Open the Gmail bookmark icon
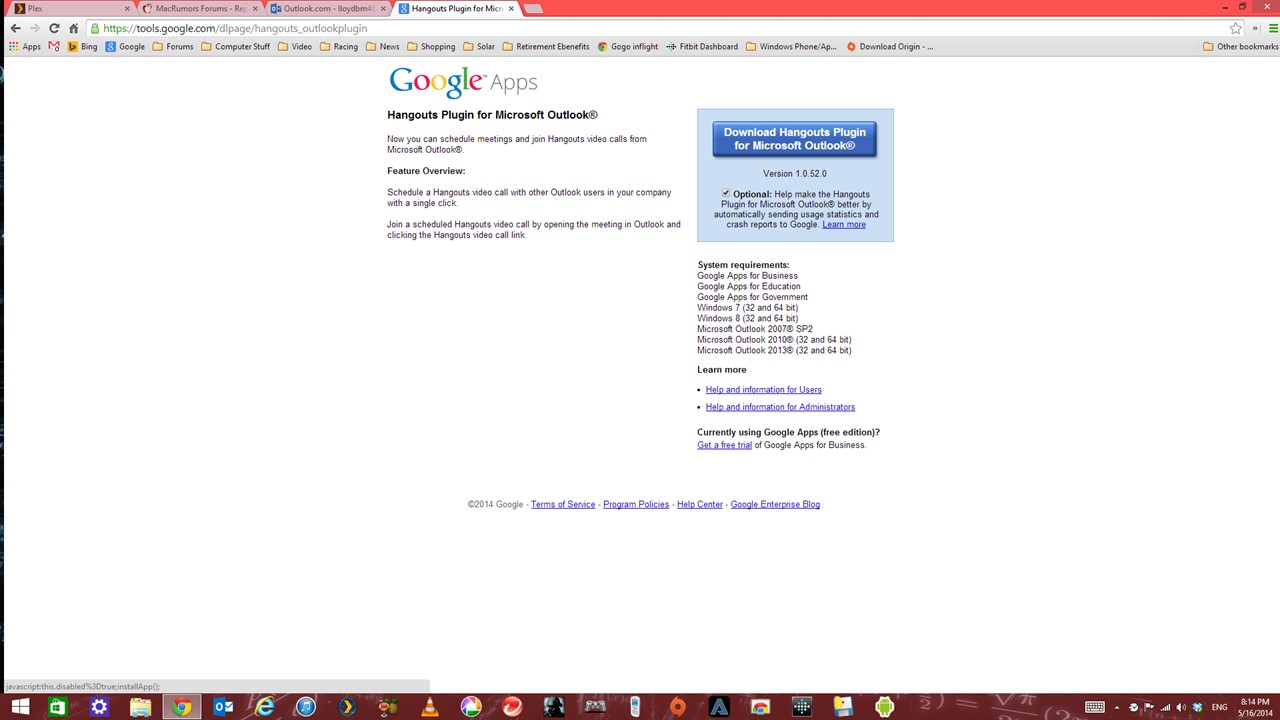1280x720 pixels. tap(54, 46)
